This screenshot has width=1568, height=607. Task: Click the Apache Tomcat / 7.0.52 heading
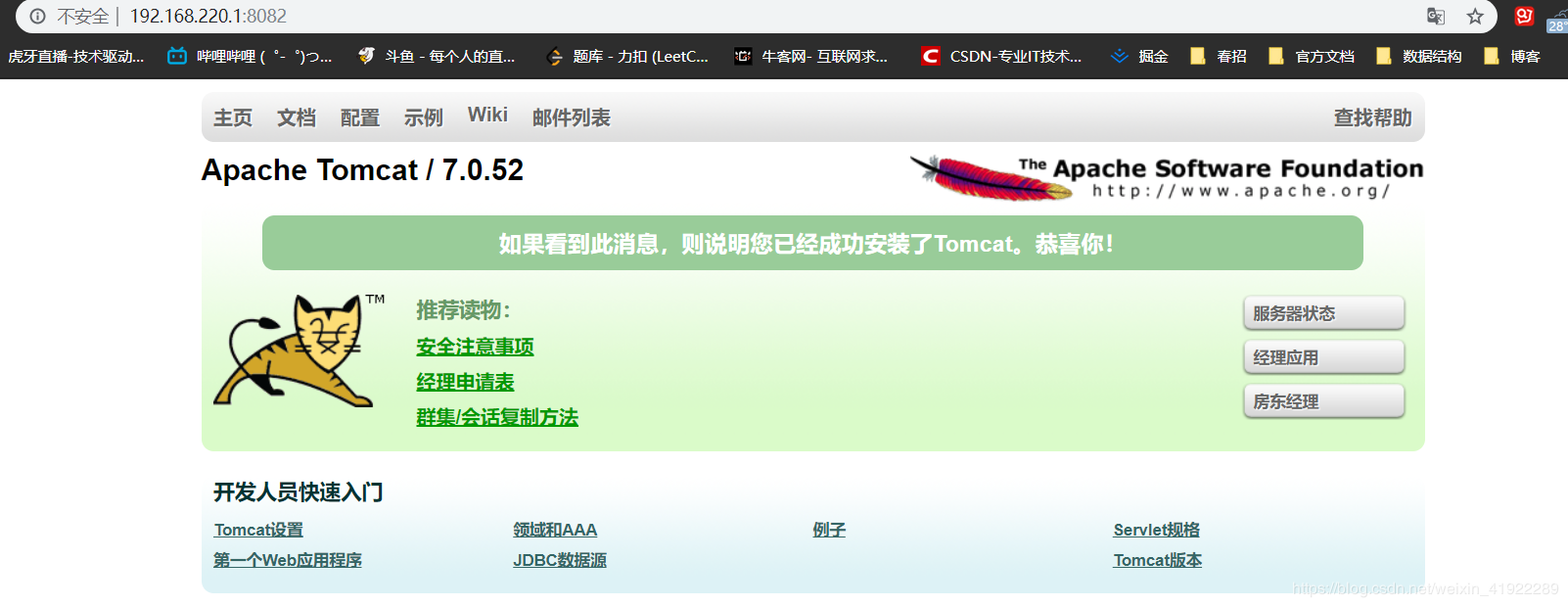pos(362,170)
